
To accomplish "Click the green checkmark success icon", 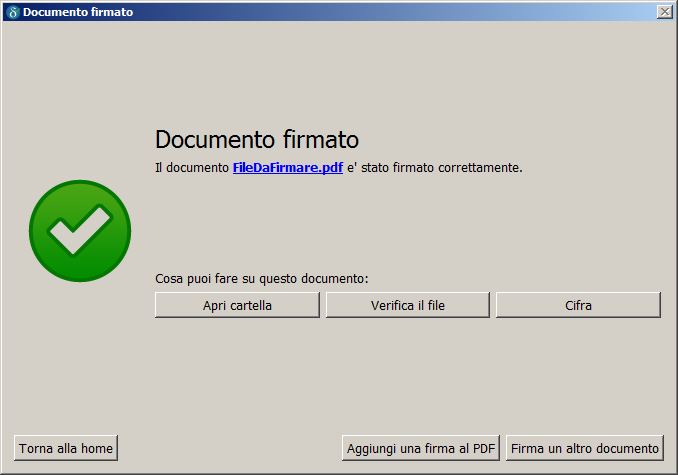I will click(80, 231).
